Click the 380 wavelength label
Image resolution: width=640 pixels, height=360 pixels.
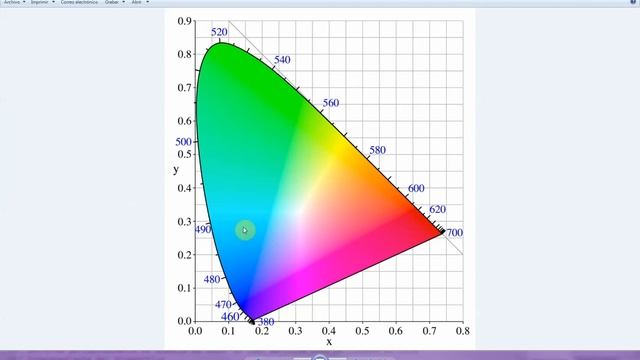click(x=266, y=322)
